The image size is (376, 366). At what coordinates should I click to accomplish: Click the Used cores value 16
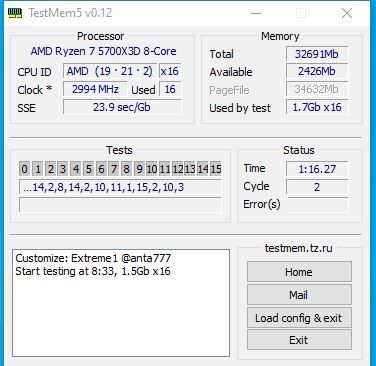(x=170, y=89)
